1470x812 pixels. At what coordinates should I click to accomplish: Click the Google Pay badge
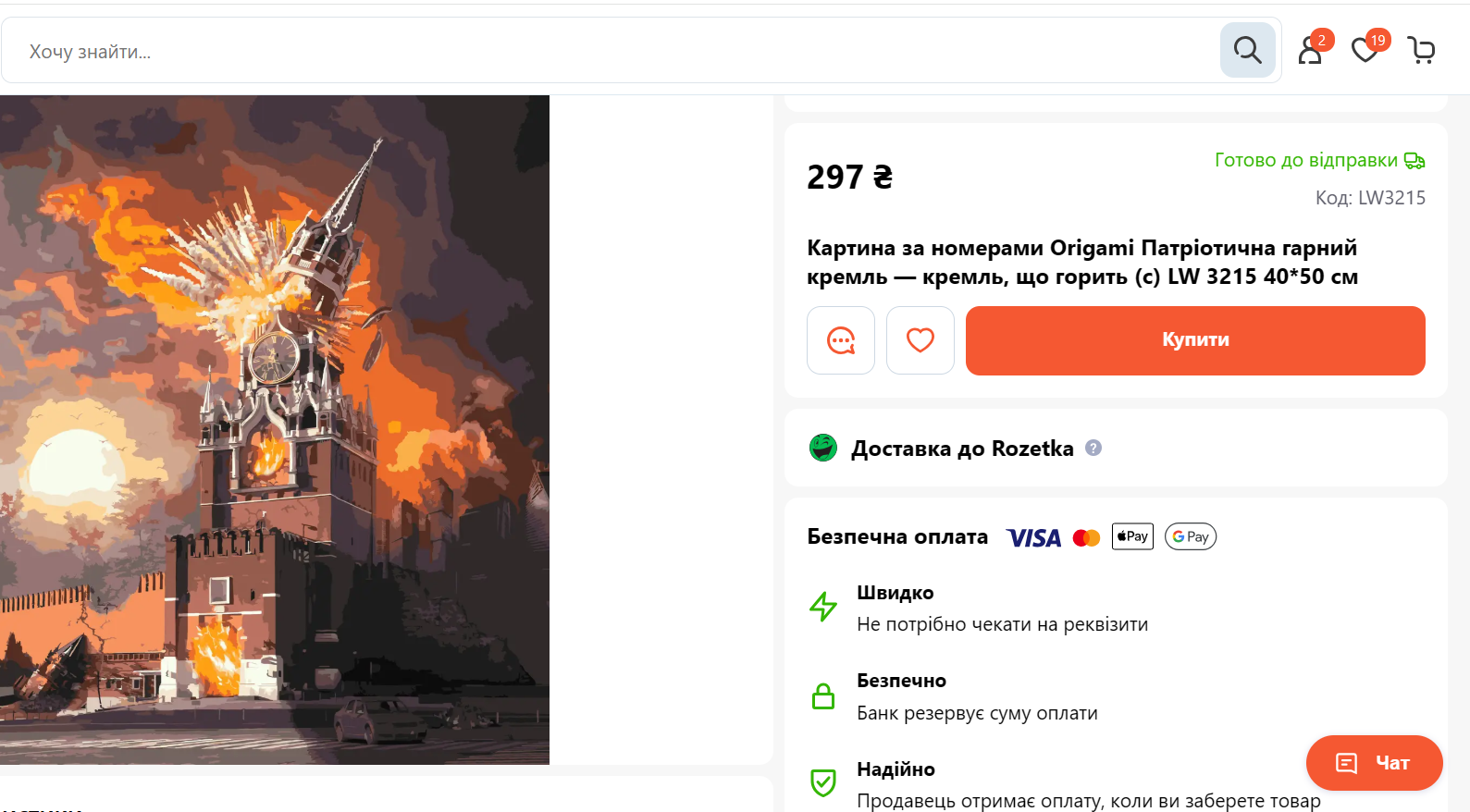pos(1191,536)
